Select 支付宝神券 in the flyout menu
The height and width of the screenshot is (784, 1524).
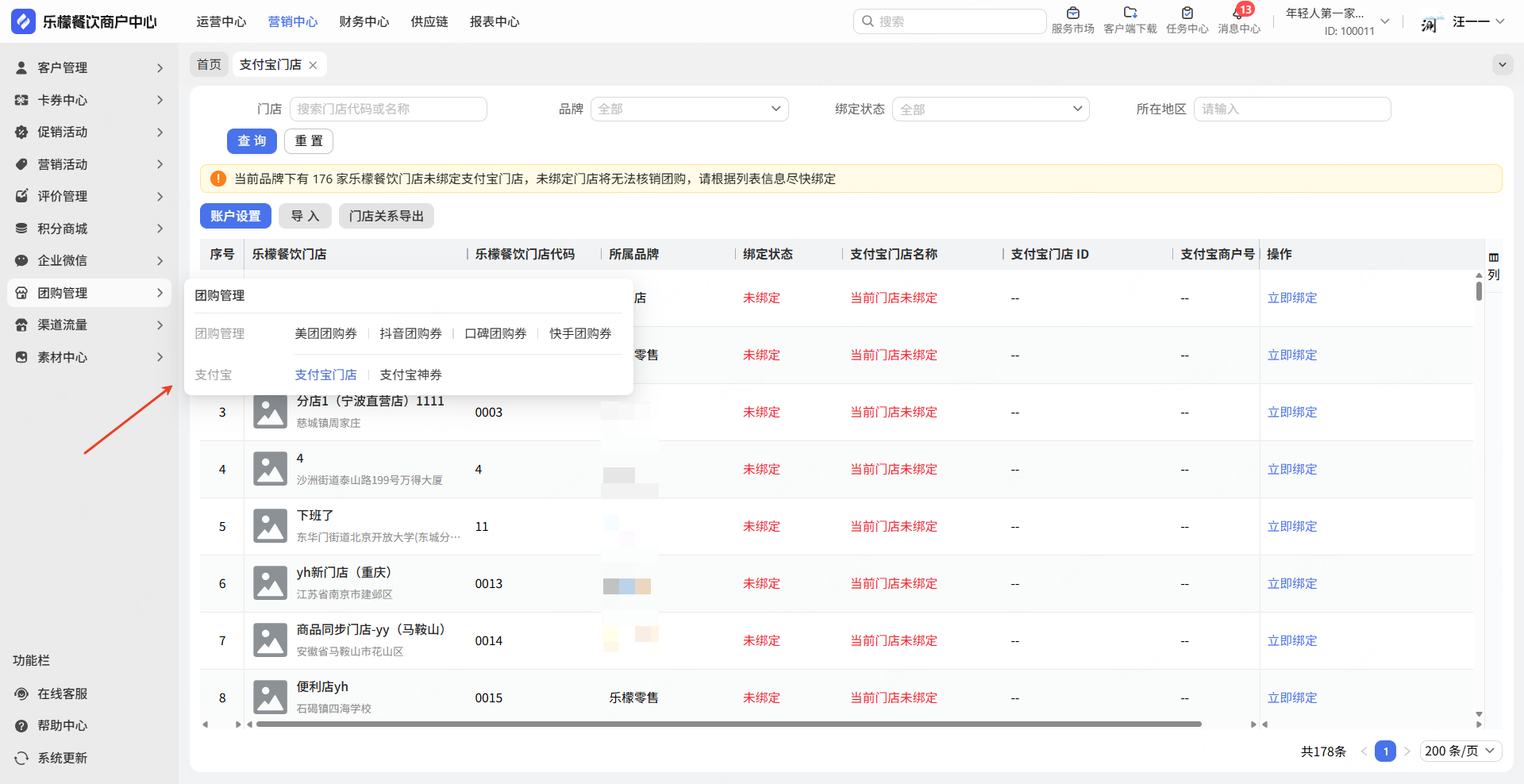click(x=410, y=375)
